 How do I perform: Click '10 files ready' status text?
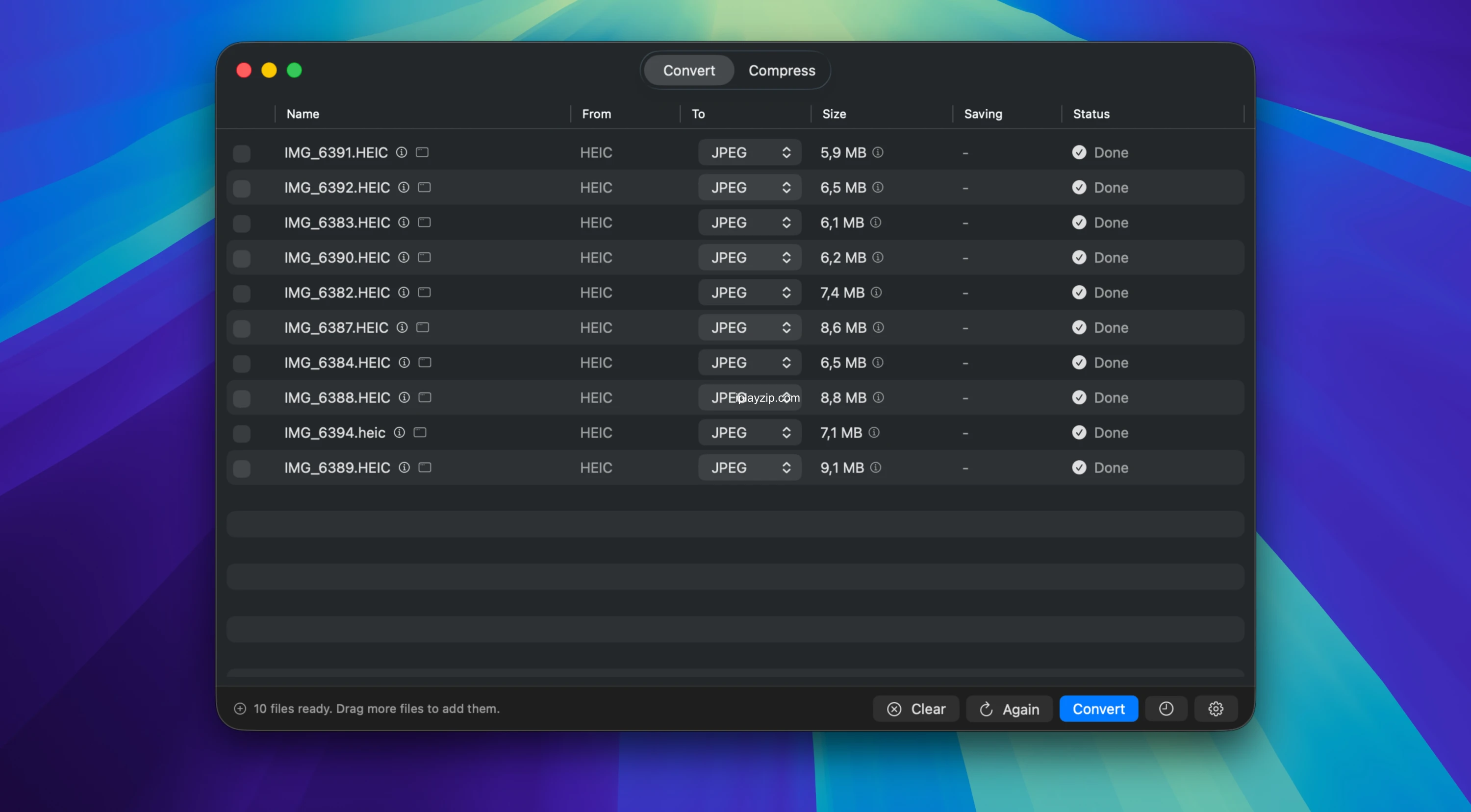point(376,708)
